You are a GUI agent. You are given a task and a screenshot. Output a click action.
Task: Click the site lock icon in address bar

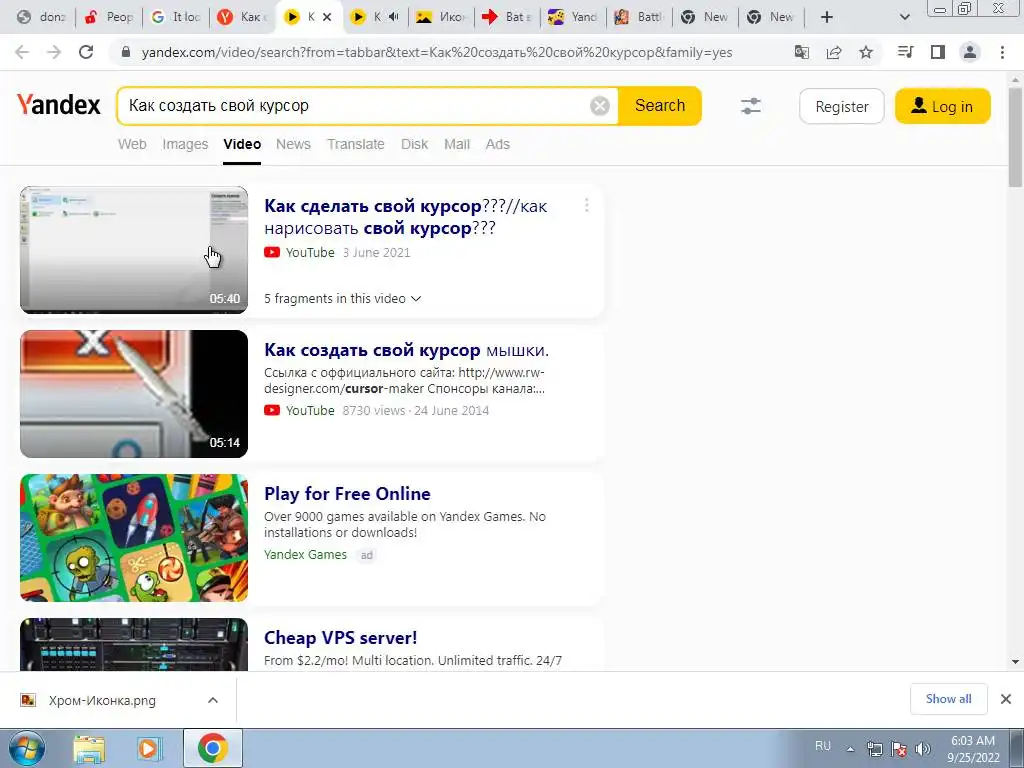point(127,52)
